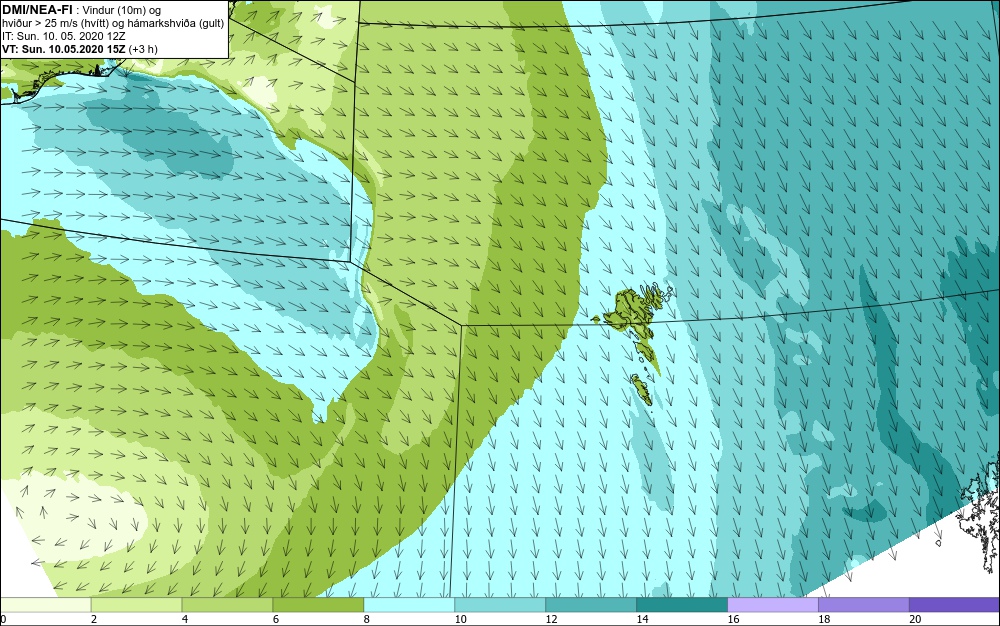The image size is (1000, 626).
Task: Click the legend value label 10
Action: [x=460, y=619]
